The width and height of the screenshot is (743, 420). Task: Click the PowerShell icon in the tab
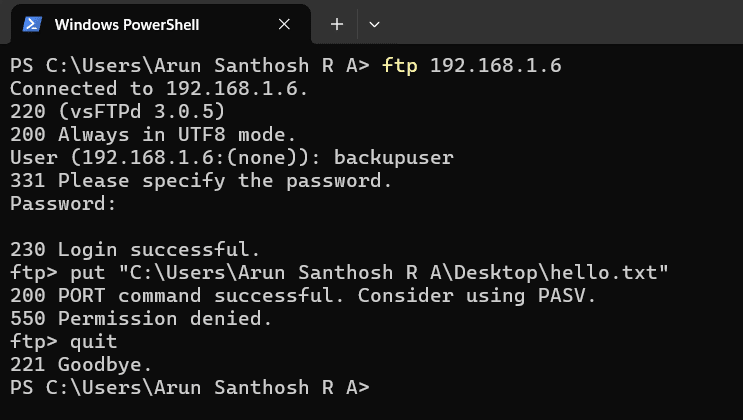coord(32,24)
